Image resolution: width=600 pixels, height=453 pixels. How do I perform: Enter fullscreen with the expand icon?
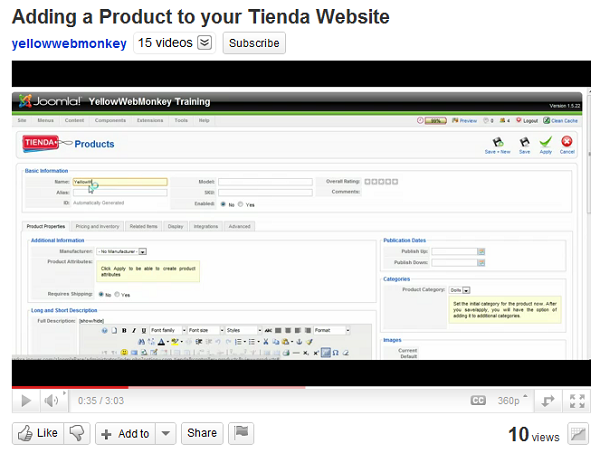pyautogui.click(x=577, y=401)
